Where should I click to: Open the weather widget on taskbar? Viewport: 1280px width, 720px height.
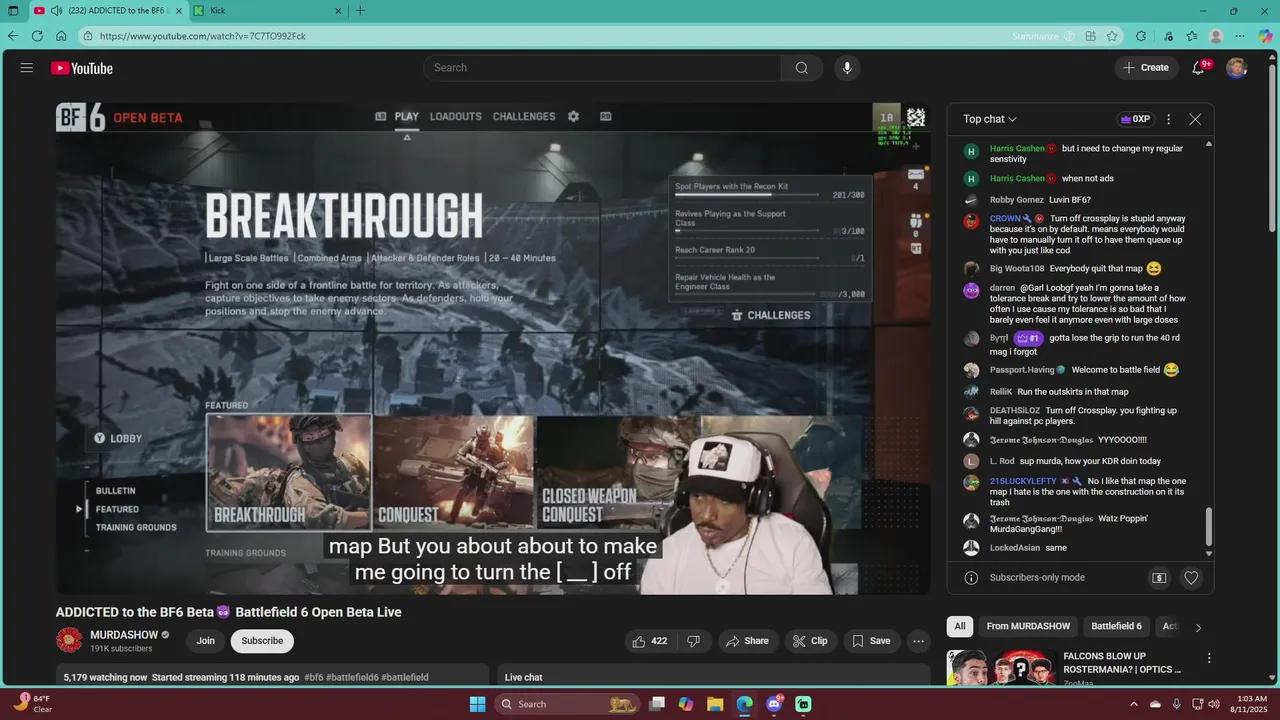[x=32, y=704]
